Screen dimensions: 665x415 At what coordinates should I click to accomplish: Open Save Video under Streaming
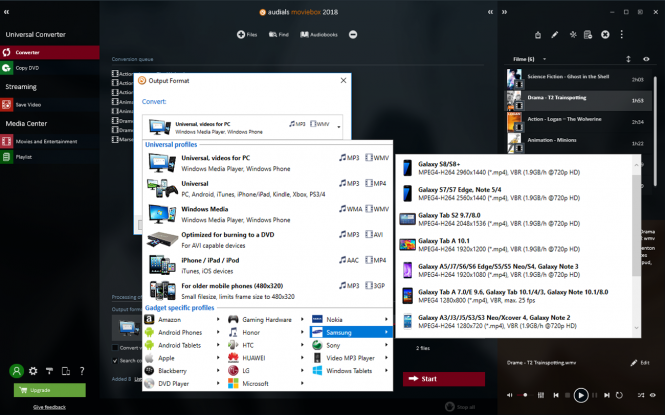[x=50, y=105]
